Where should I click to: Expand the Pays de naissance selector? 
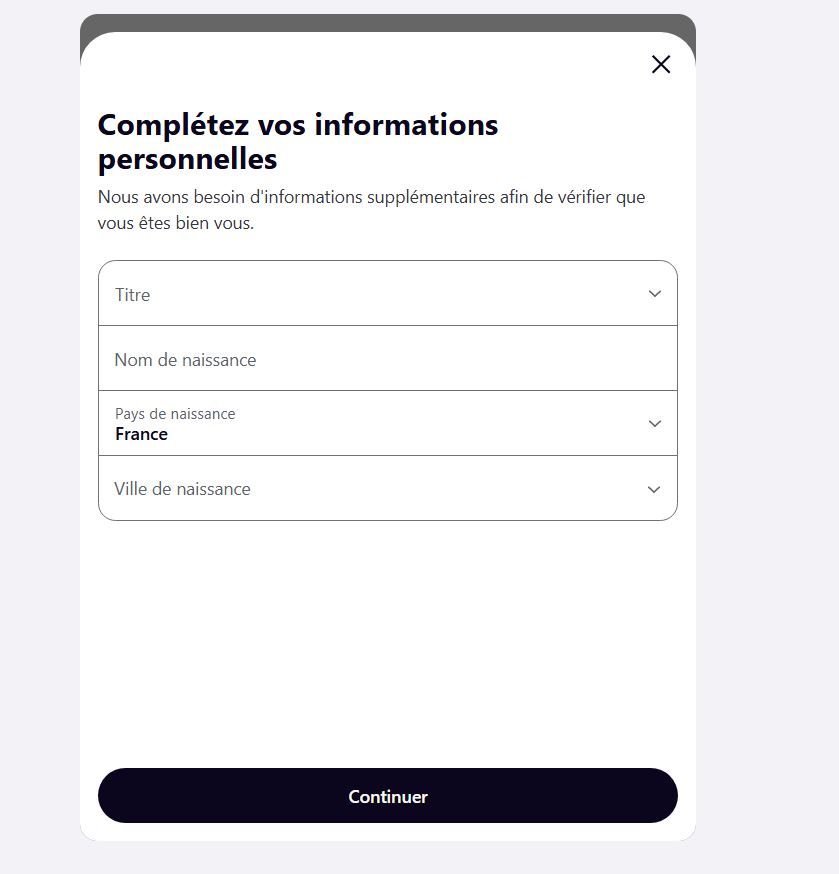[x=387, y=423]
